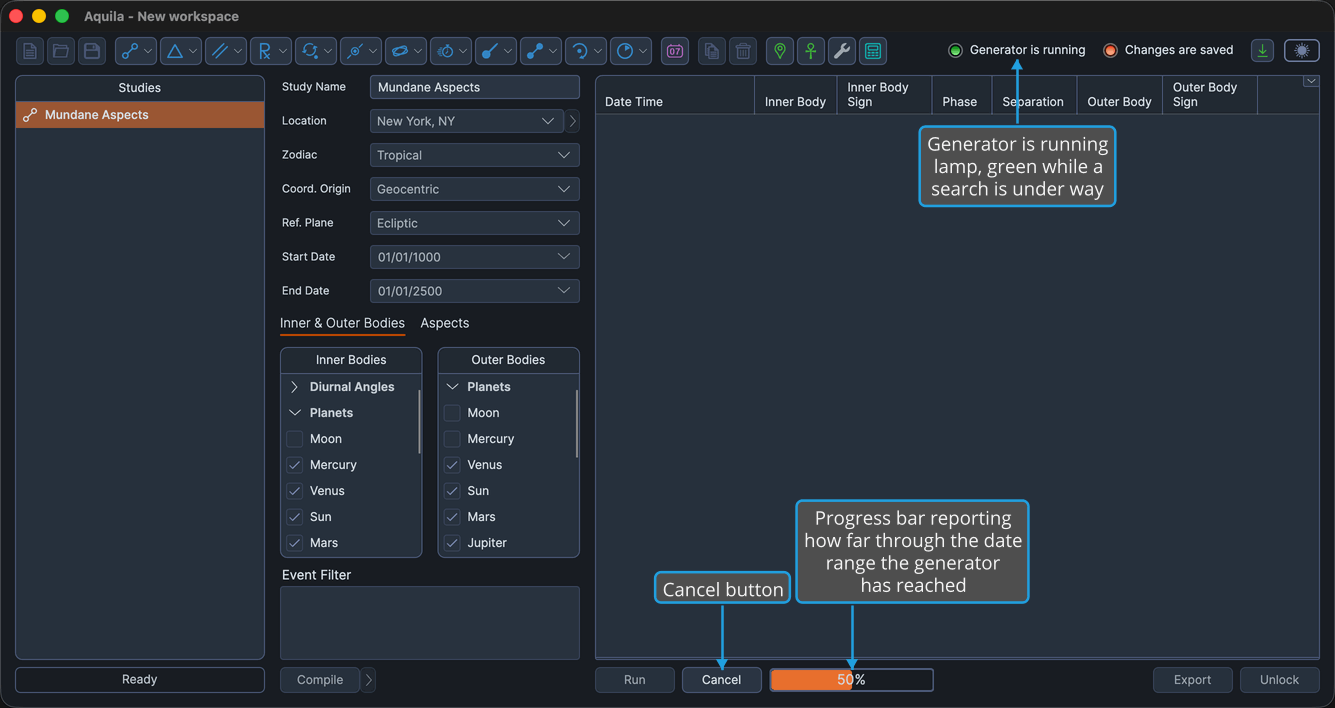Open the line-with-one-dot toolbar button
The image size is (1335, 708).
tap(496, 51)
